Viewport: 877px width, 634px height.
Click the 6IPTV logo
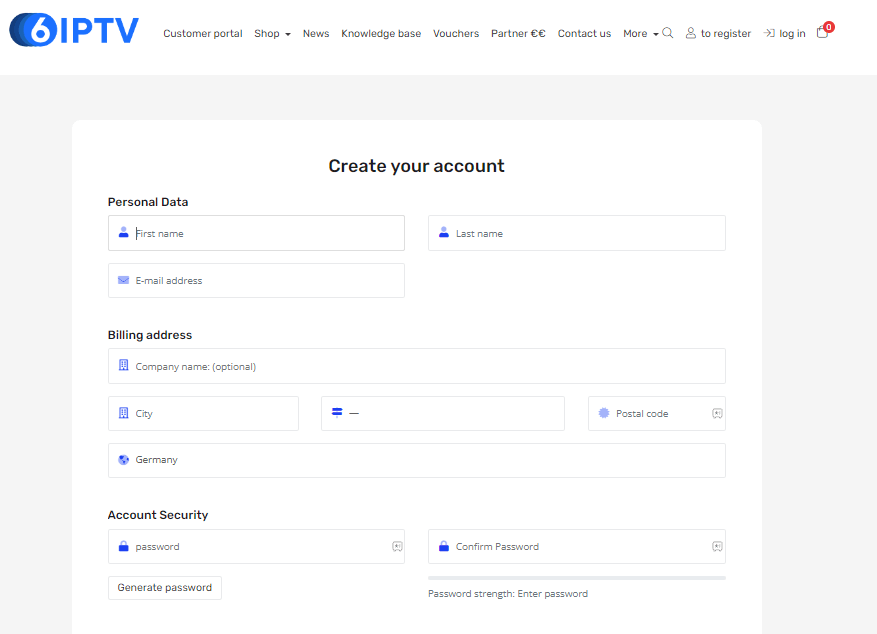(74, 31)
